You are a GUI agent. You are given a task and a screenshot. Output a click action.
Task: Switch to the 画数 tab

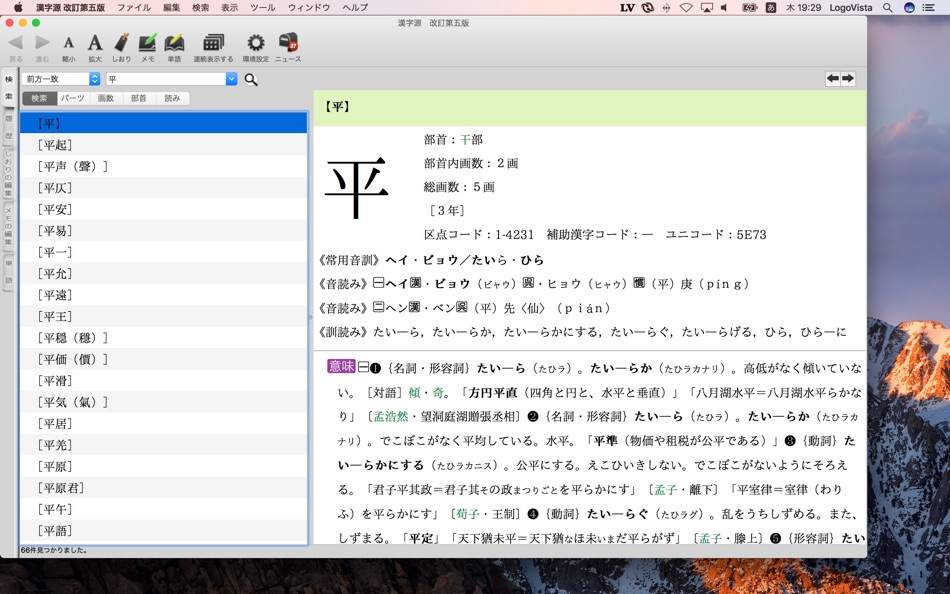pyautogui.click(x=106, y=98)
